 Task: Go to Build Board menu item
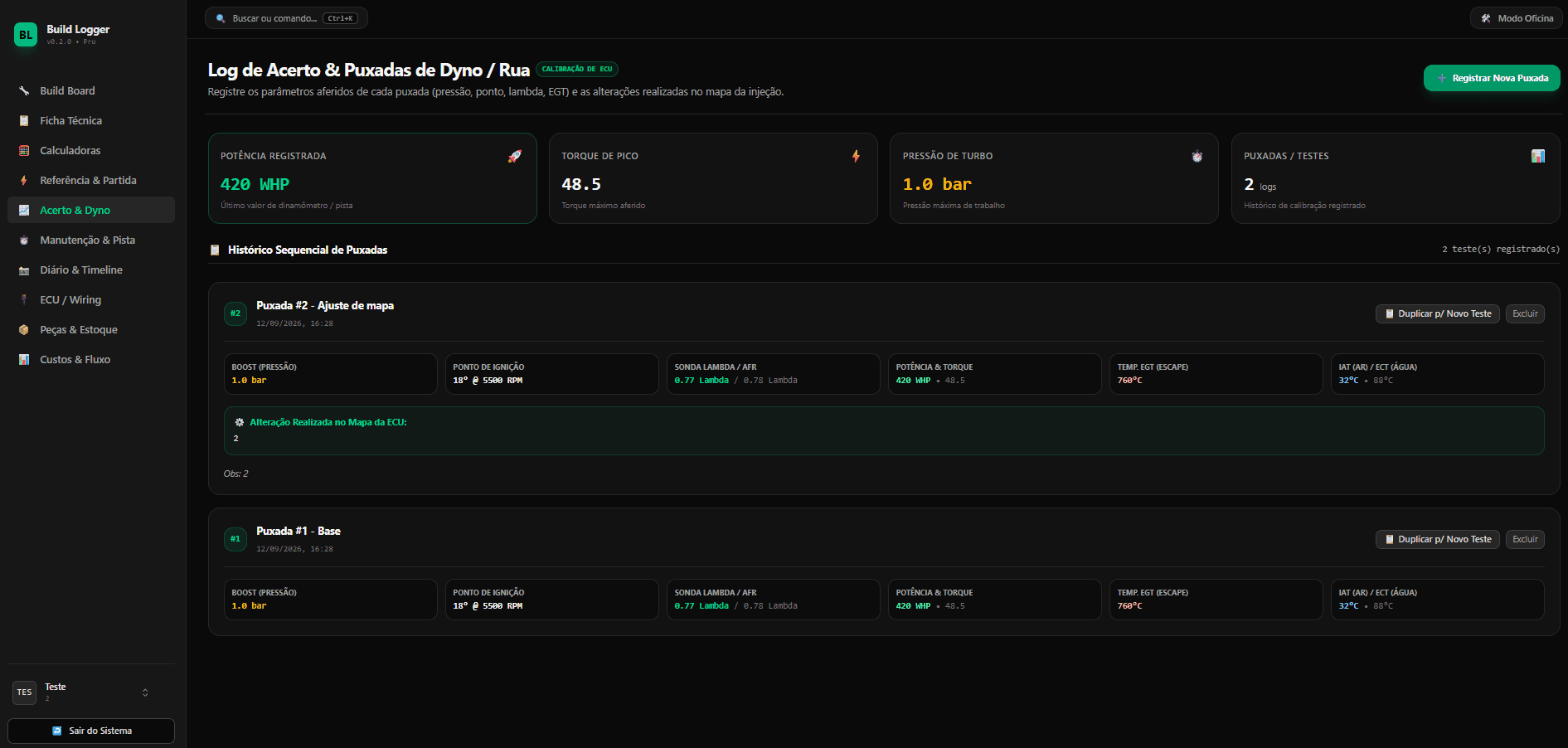coord(91,91)
